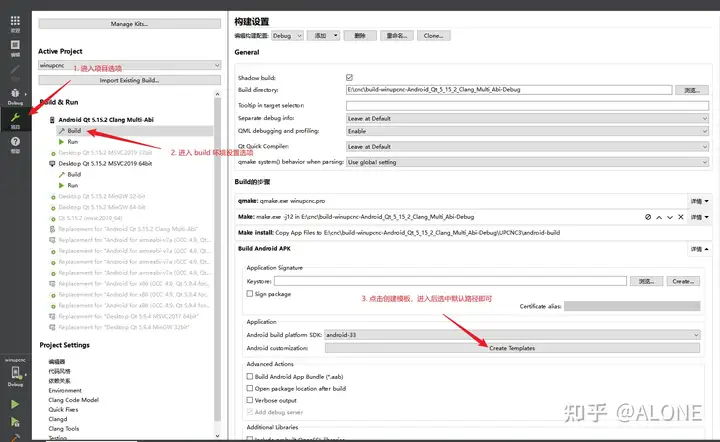720x442 pixels.
Task: Click the Clone... configuration button
Action: pos(433,36)
